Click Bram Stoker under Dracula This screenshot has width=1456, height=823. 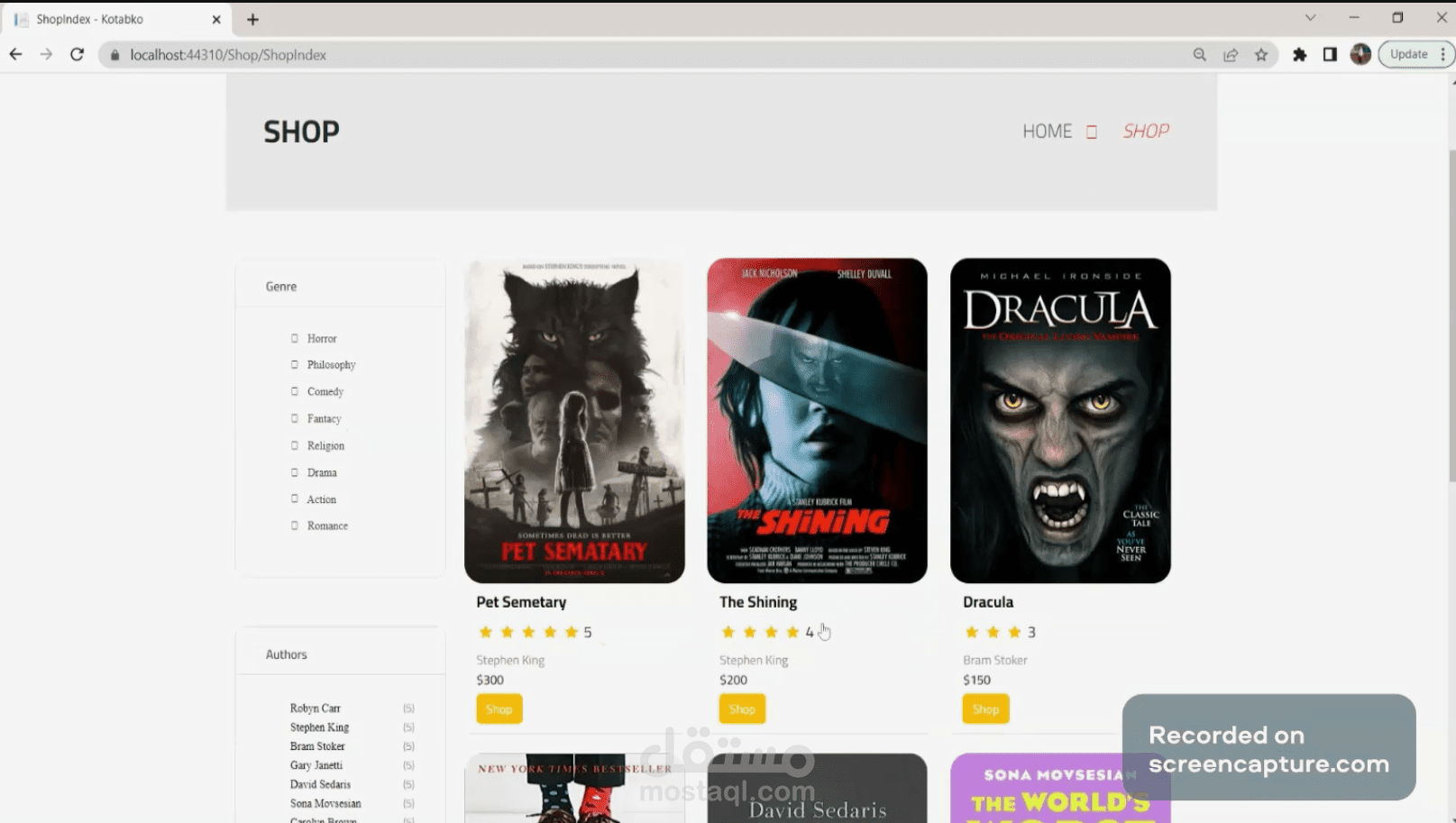coord(994,661)
